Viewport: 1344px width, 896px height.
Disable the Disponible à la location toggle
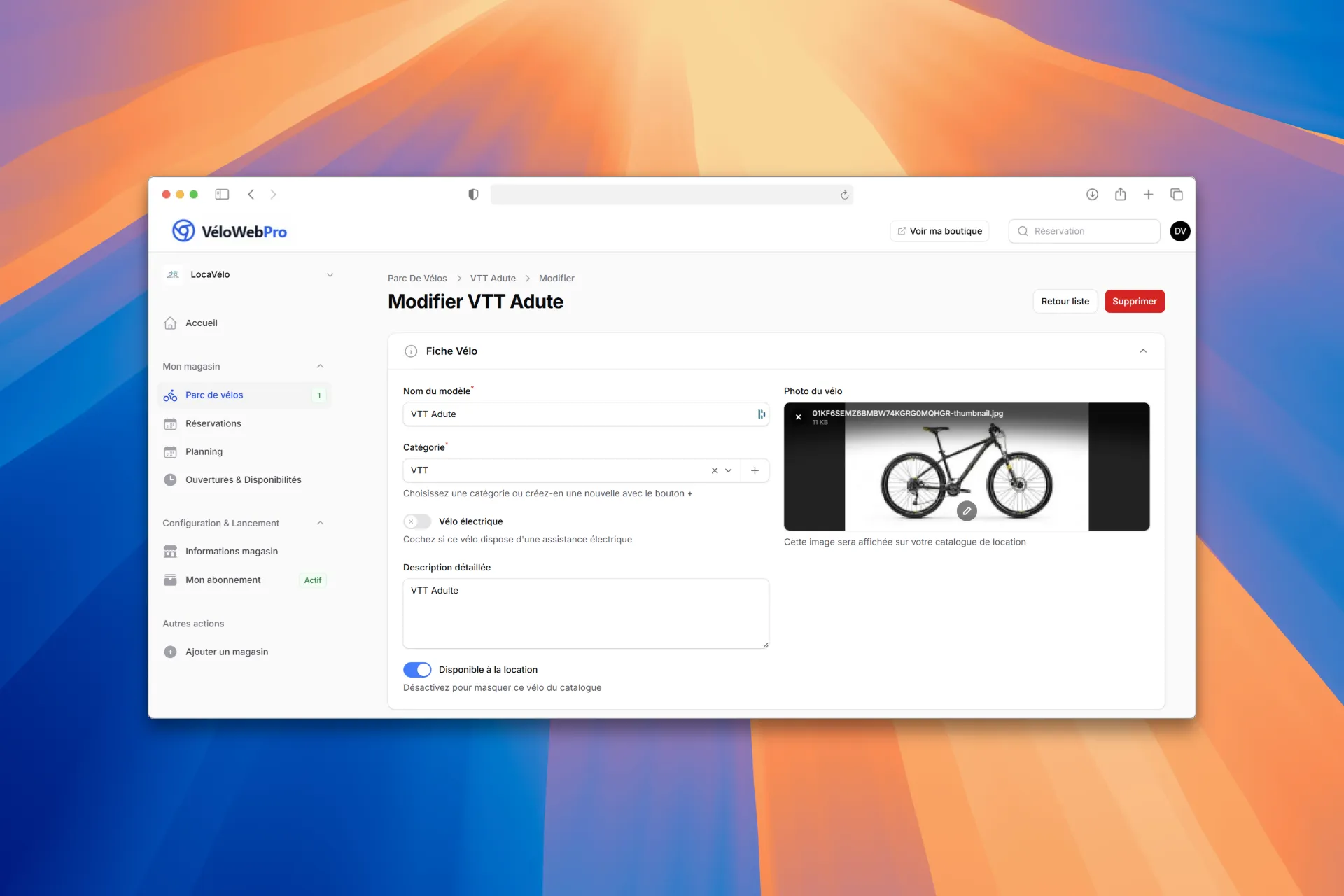417,669
